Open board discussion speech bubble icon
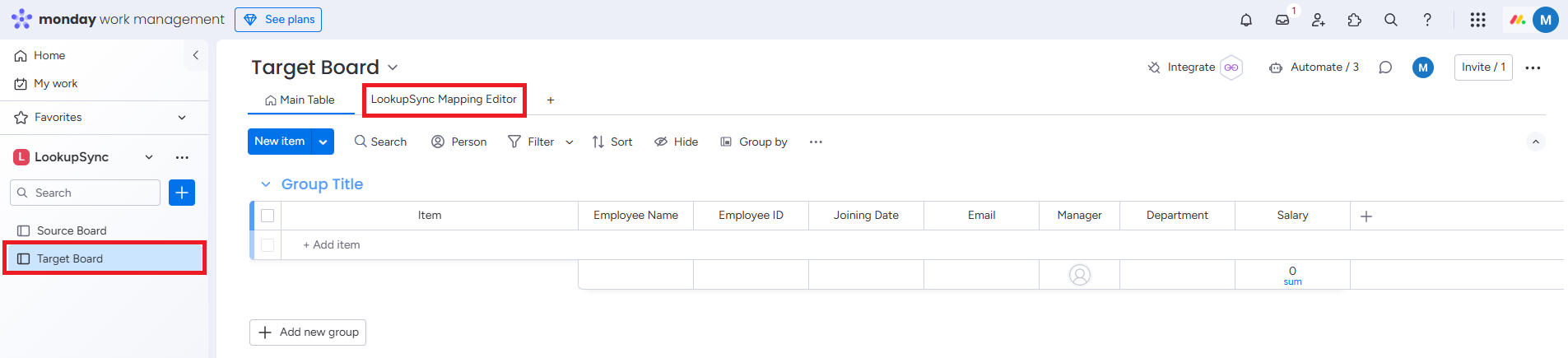1568x358 pixels. (1385, 67)
